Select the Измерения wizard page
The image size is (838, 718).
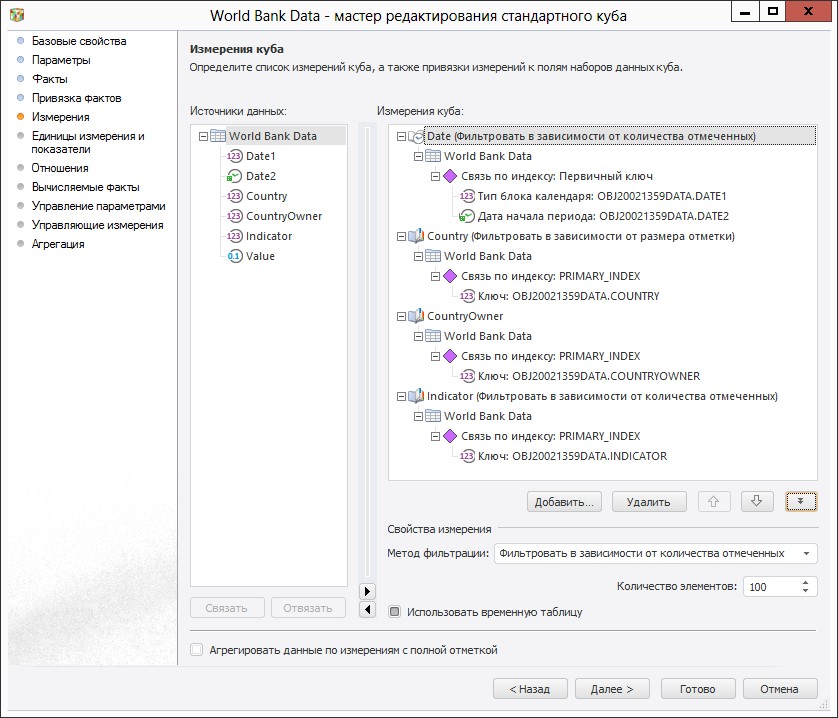click(60, 117)
